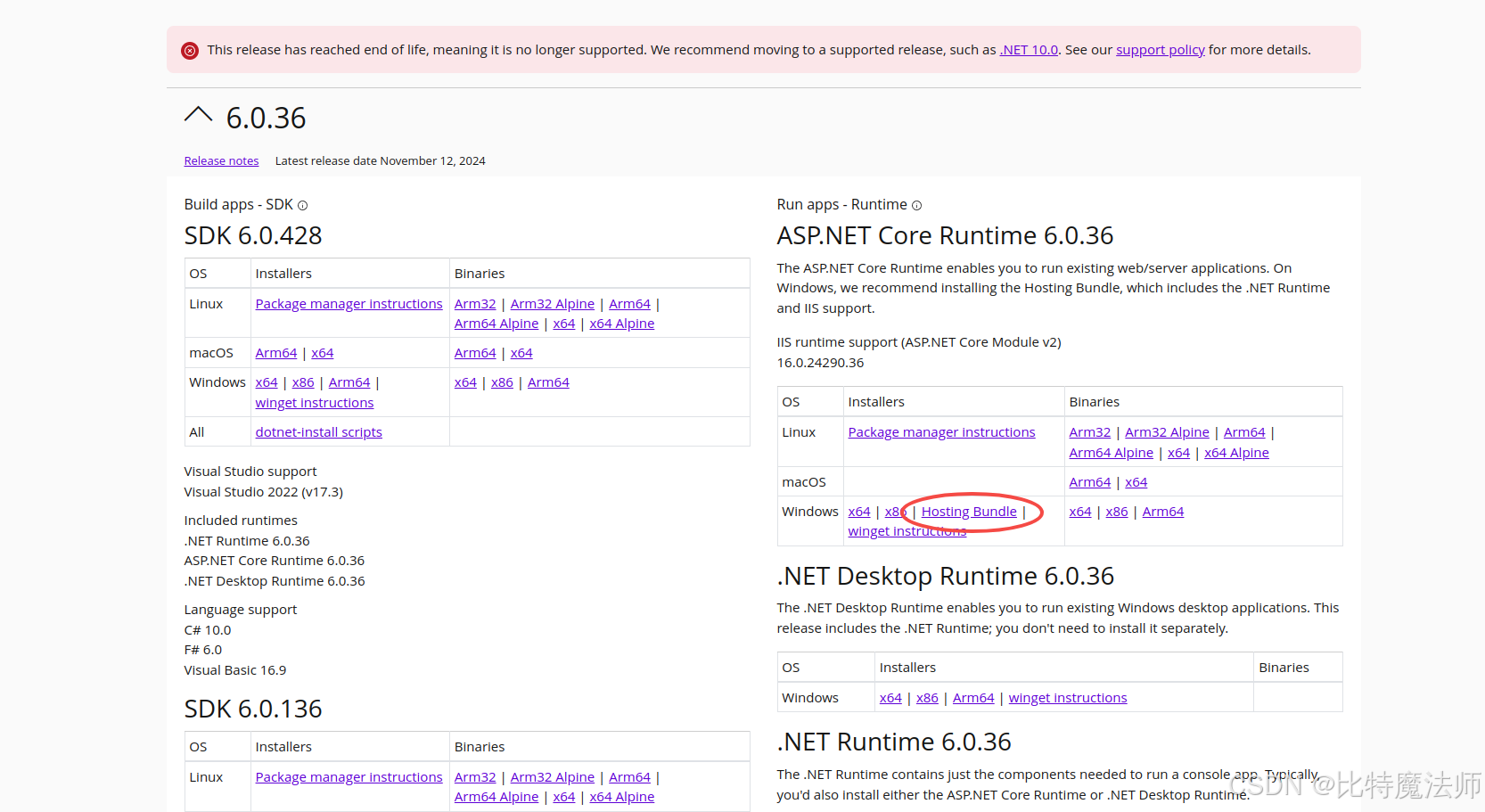Download SDK 6.0.136 Linux x64 Alpine binary

click(x=621, y=797)
